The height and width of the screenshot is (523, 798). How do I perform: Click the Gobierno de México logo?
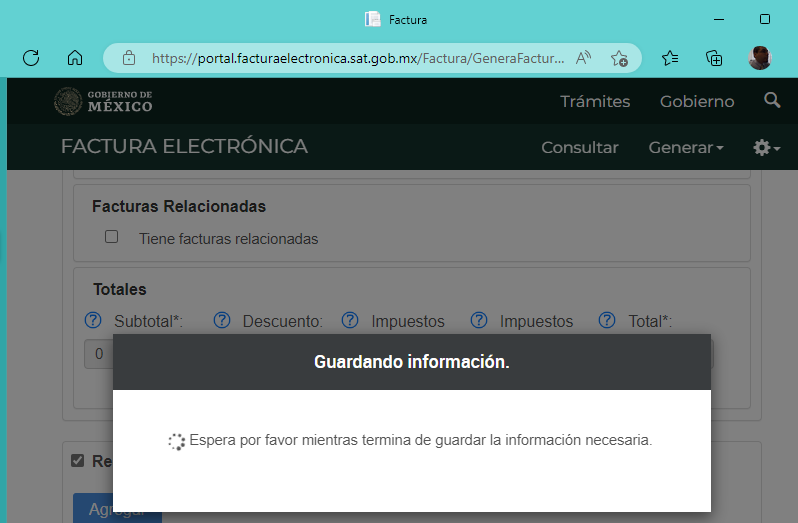point(103,101)
